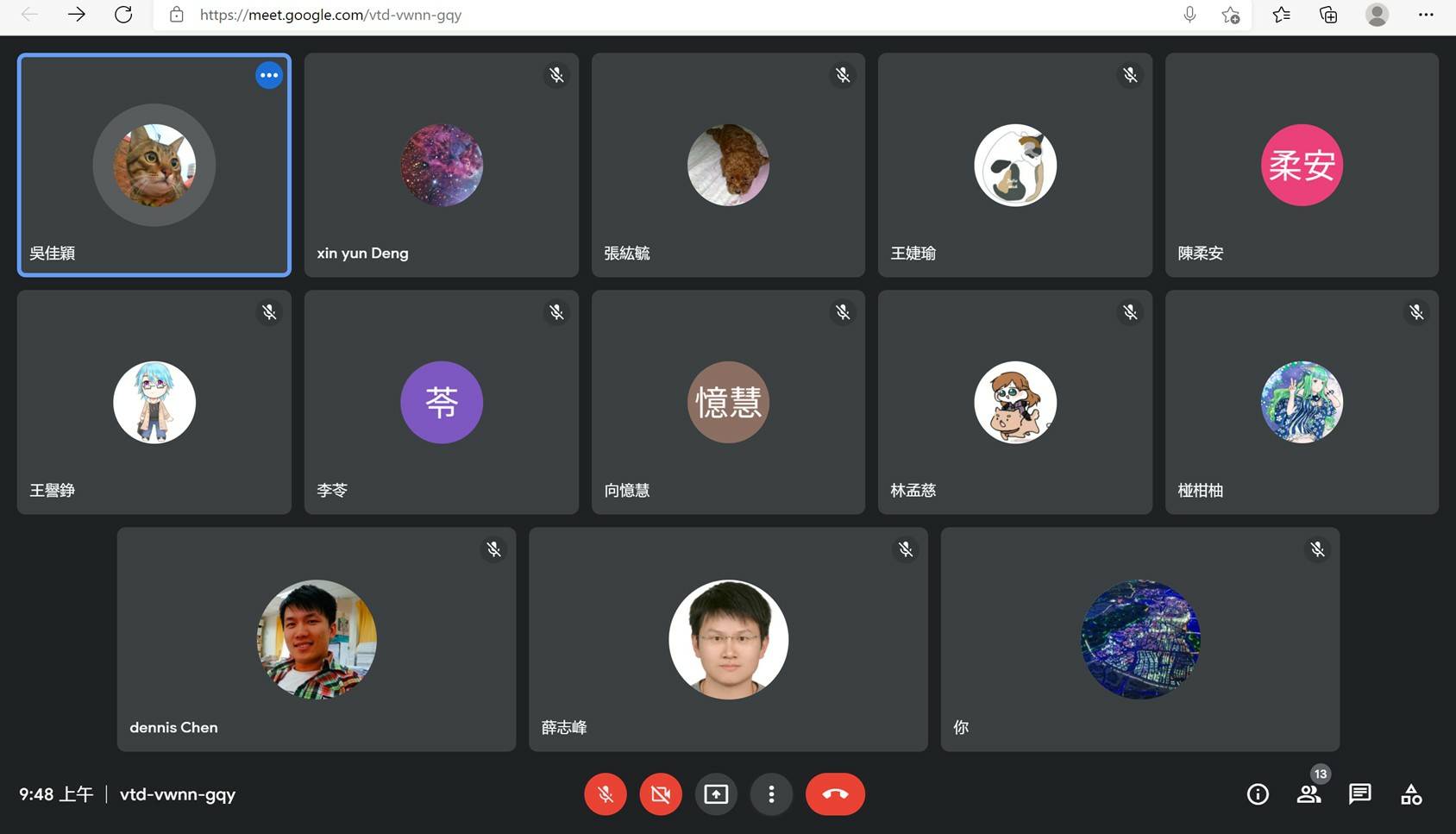Open the chat panel
This screenshot has width=1456, height=834.
[x=1359, y=794]
